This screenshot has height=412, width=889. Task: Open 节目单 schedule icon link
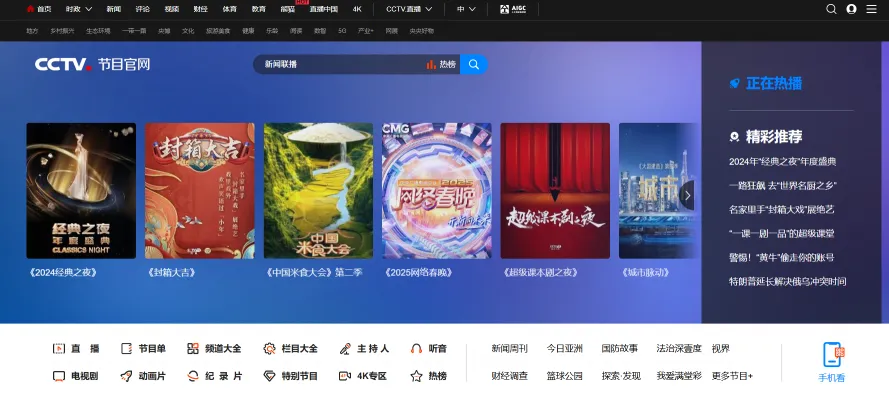click(x=143, y=349)
